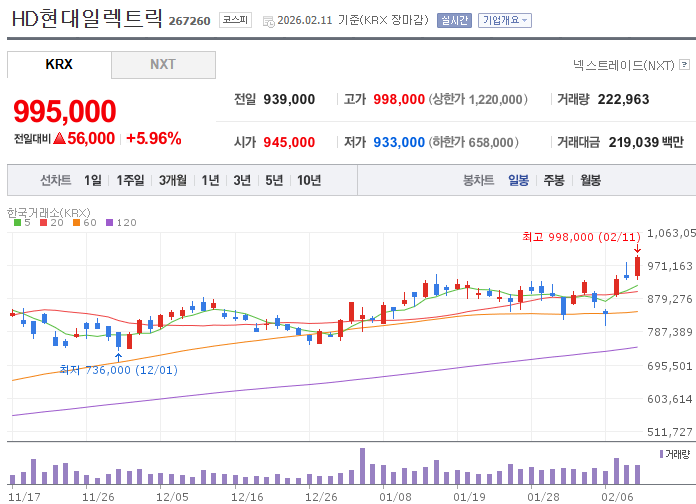Click the low price value 933,000

[x=399, y=143]
